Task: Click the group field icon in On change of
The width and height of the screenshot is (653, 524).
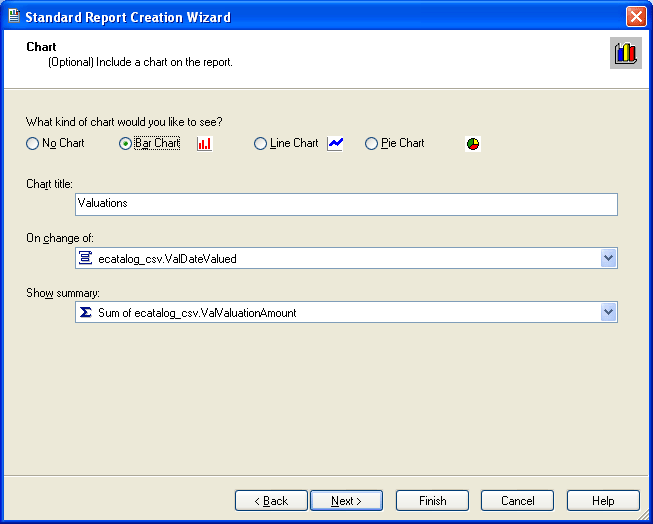Action: pos(86,259)
